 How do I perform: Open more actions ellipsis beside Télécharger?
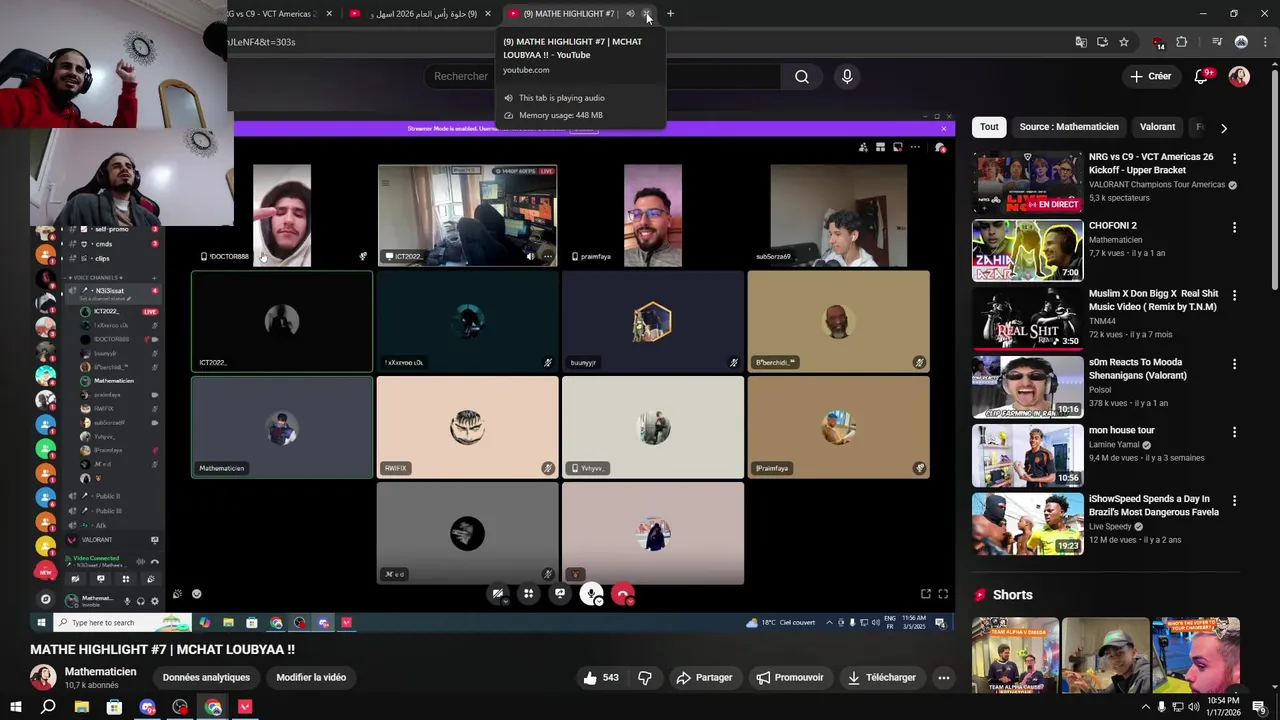(943, 678)
